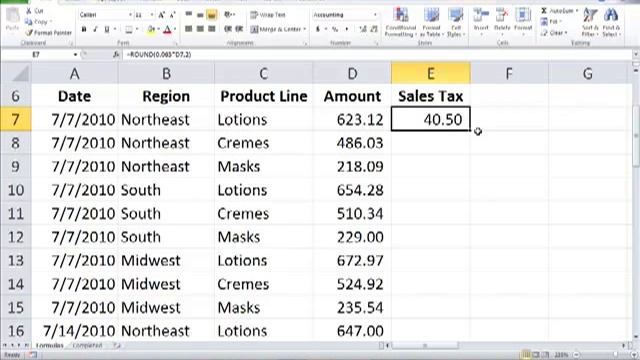Expand the formula bar

pyautogui.click(x=636, y=54)
